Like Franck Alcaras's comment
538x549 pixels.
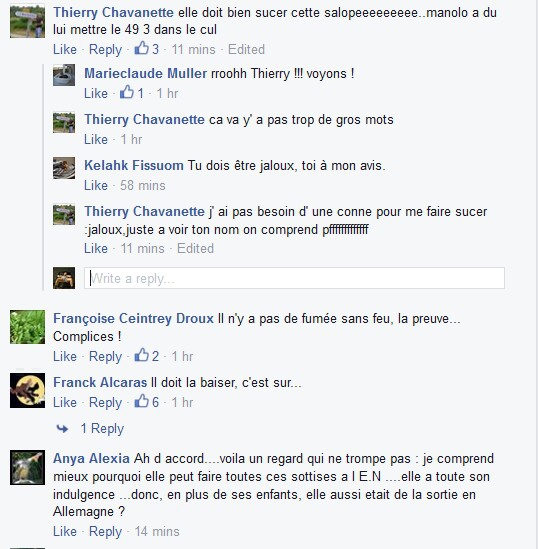[x=65, y=402]
